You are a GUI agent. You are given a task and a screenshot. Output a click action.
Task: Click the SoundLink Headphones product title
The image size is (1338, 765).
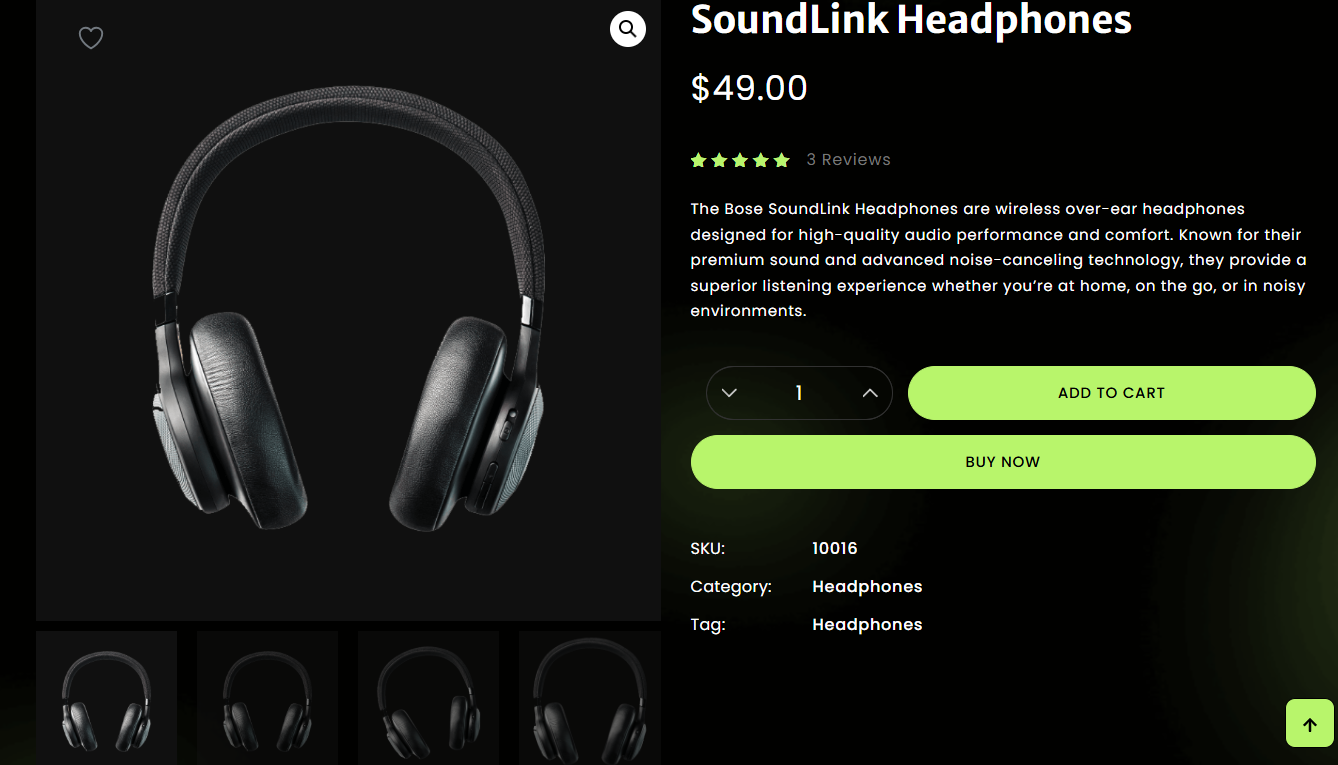point(911,19)
